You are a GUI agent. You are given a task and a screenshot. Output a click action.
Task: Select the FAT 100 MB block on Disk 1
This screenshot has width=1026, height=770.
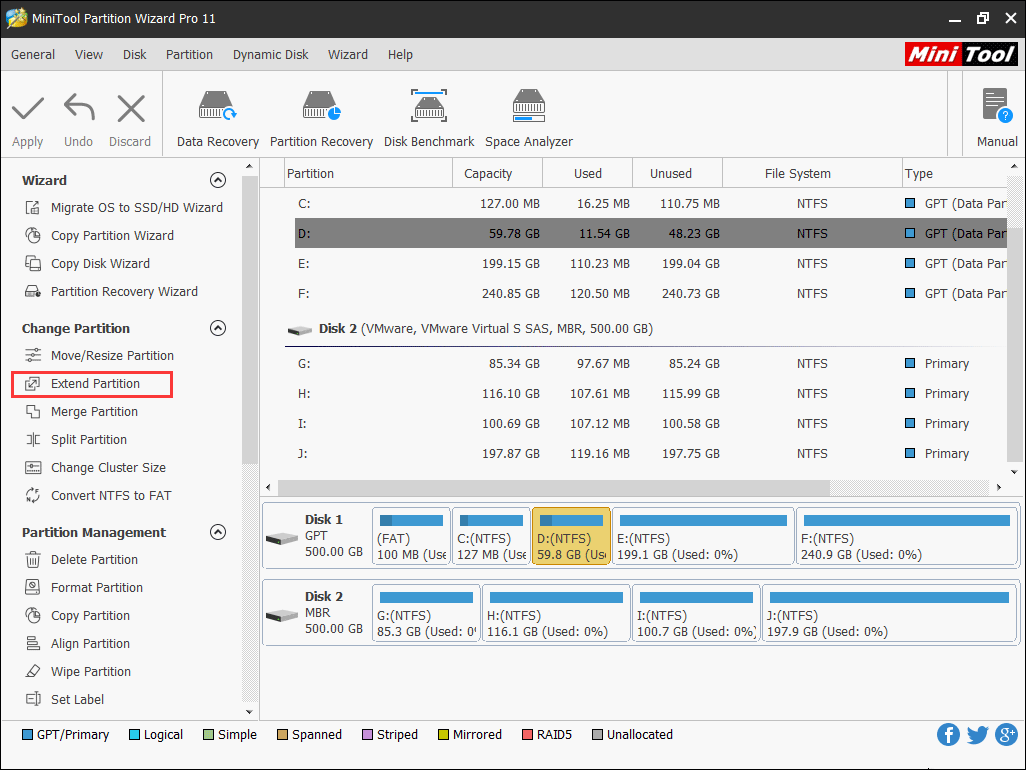(x=412, y=536)
